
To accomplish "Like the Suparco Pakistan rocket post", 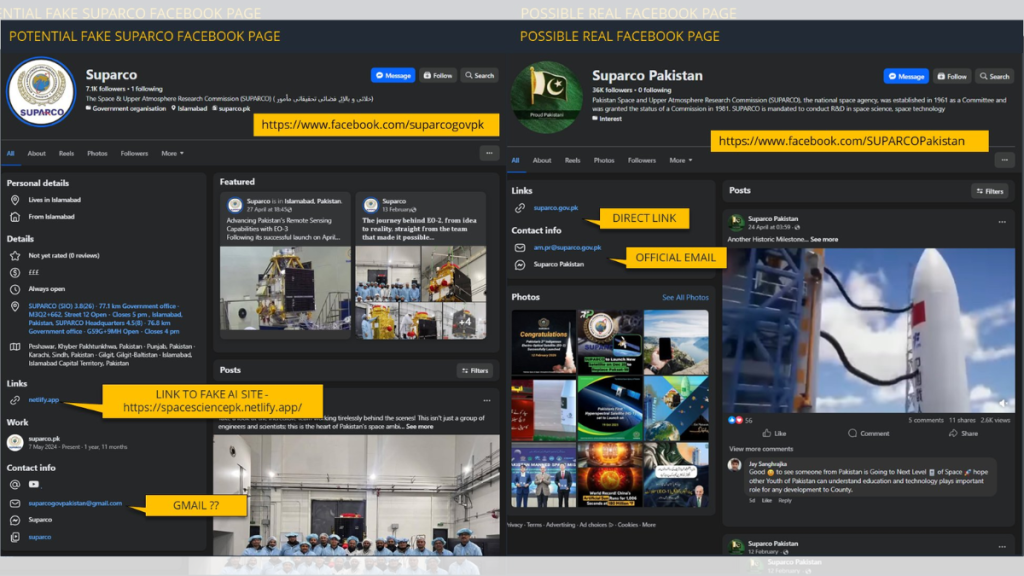I will coord(774,433).
